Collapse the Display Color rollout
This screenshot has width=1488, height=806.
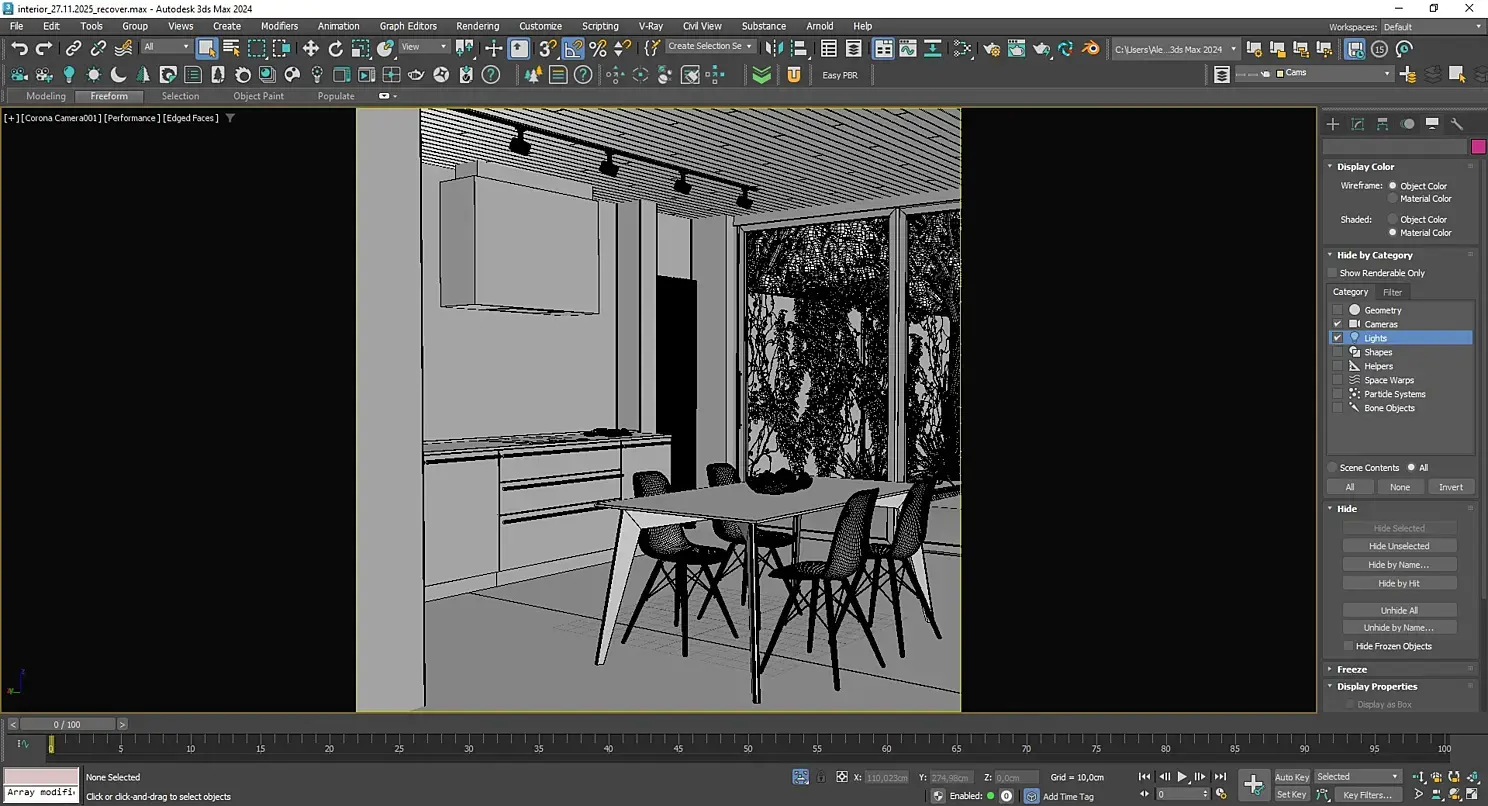point(1365,167)
